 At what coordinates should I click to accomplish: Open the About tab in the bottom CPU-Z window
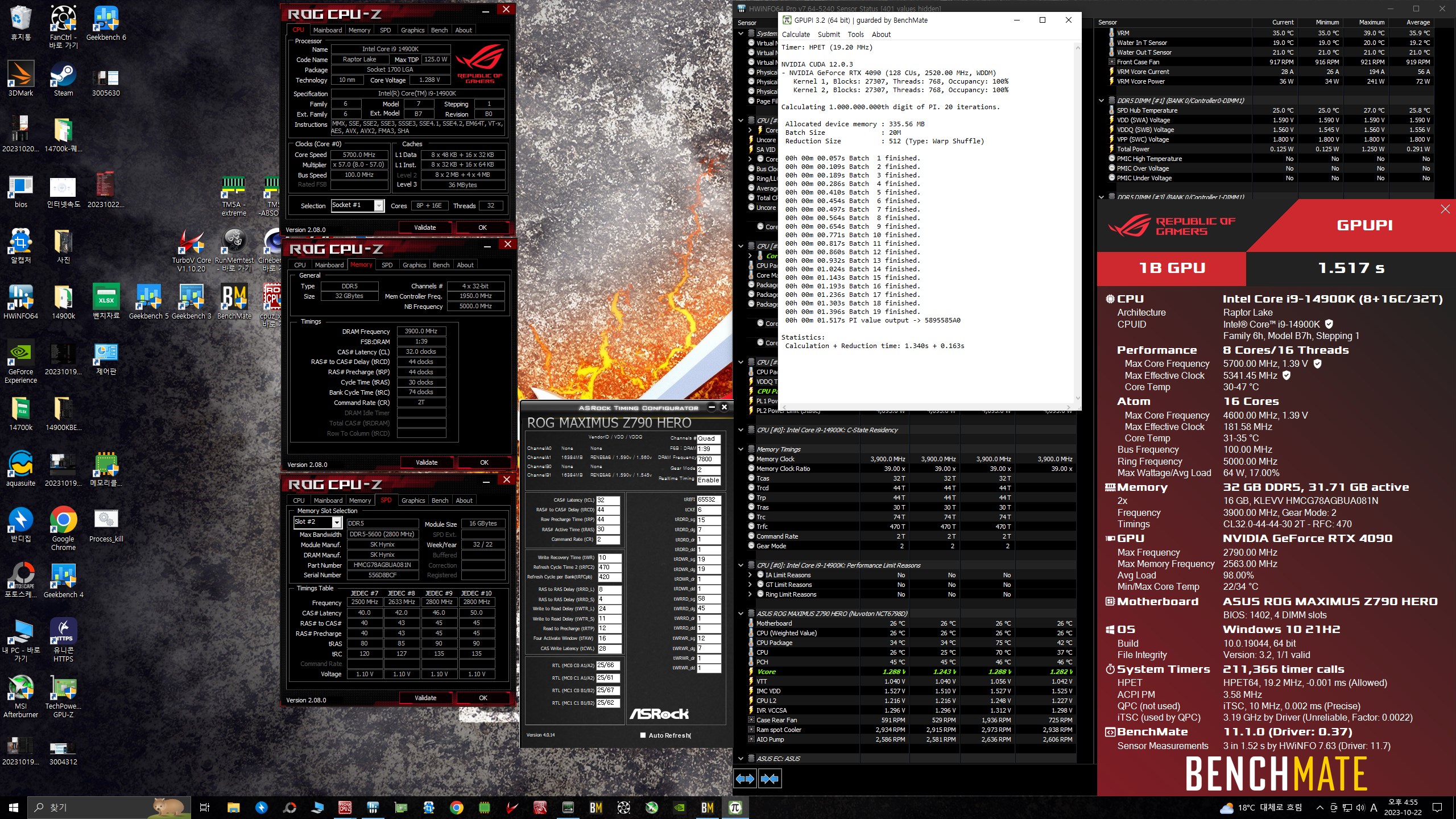click(x=464, y=500)
